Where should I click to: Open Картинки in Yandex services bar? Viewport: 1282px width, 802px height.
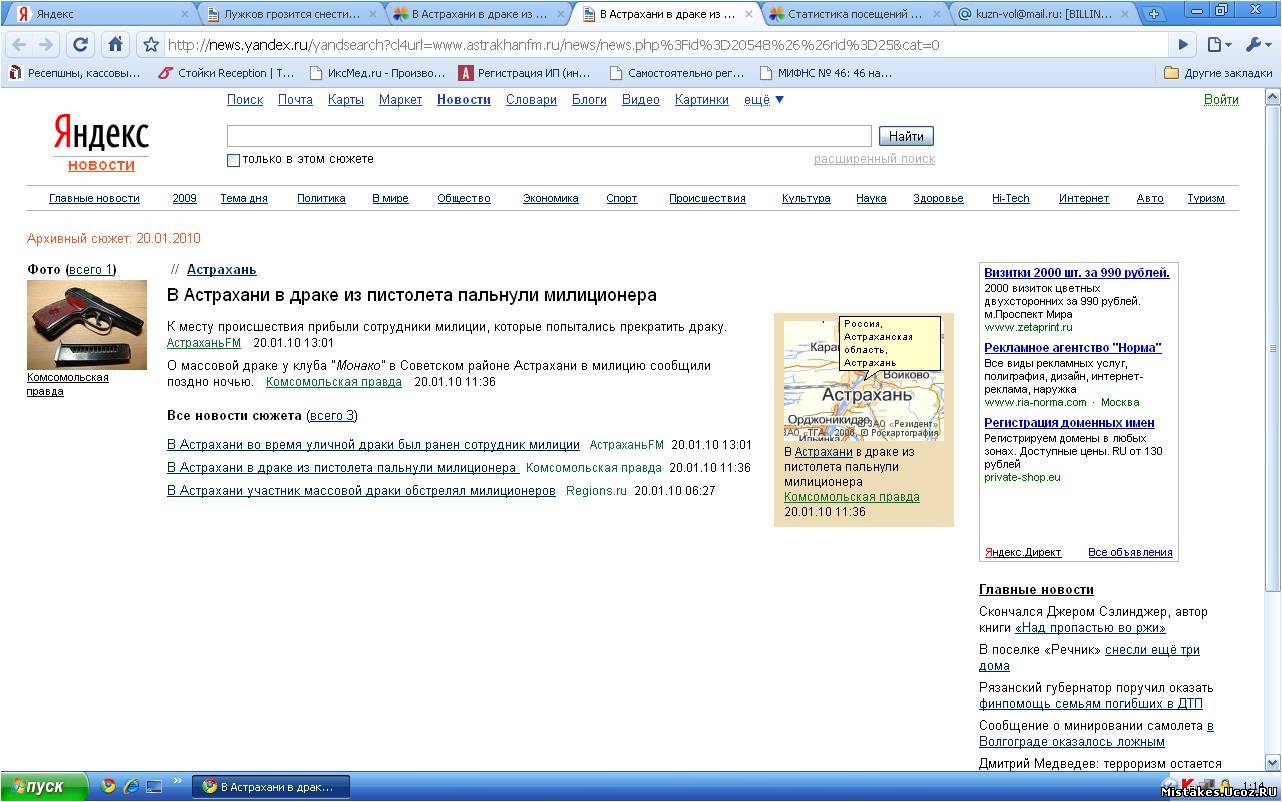pos(702,99)
